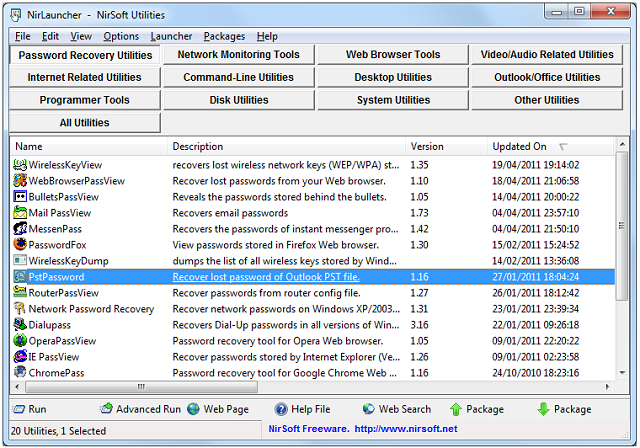Viewport: 640px width, 448px height.
Task: Select Programmer Tools
Action: pos(84,100)
